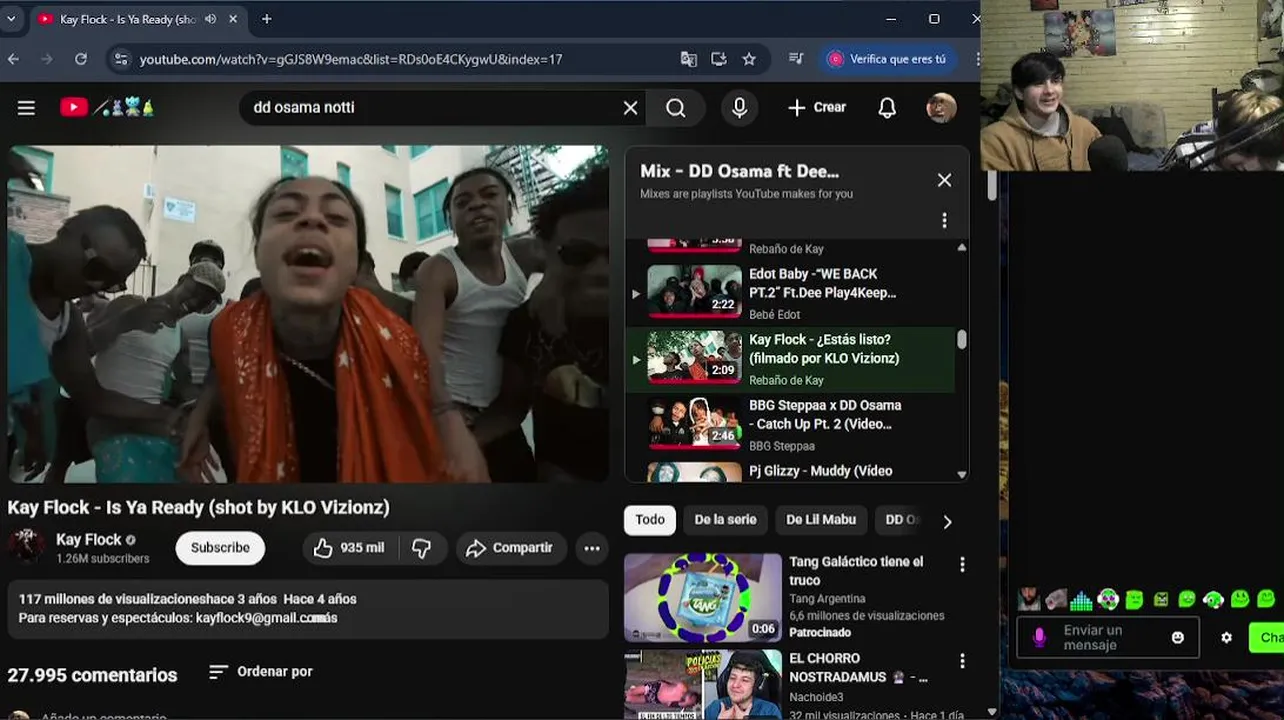Select Kay Flock ¿Estás listo? playlist item
The height and width of the screenshot is (720, 1284).
(x=790, y=359)
